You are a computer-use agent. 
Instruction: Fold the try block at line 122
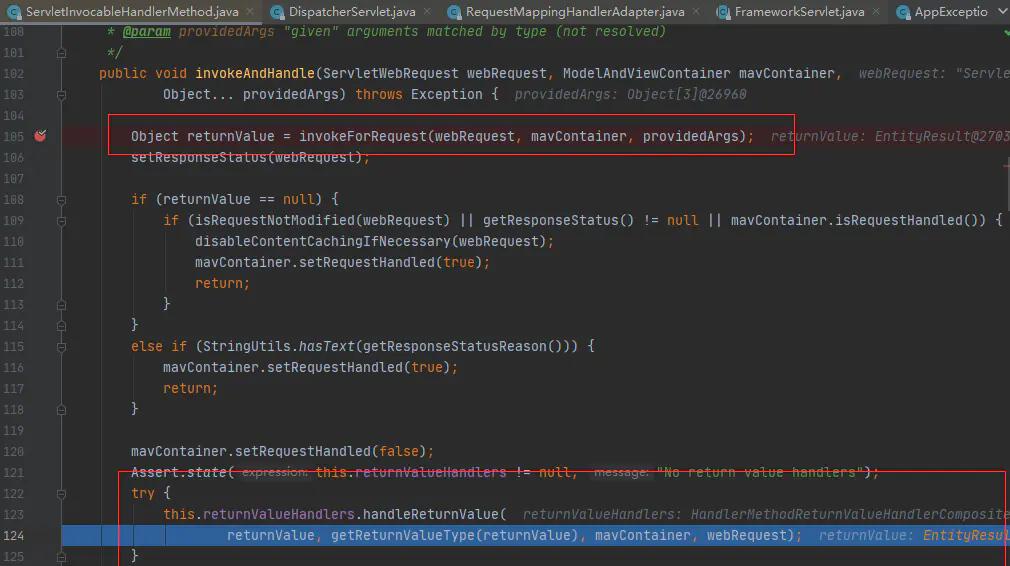pos(62,493)
